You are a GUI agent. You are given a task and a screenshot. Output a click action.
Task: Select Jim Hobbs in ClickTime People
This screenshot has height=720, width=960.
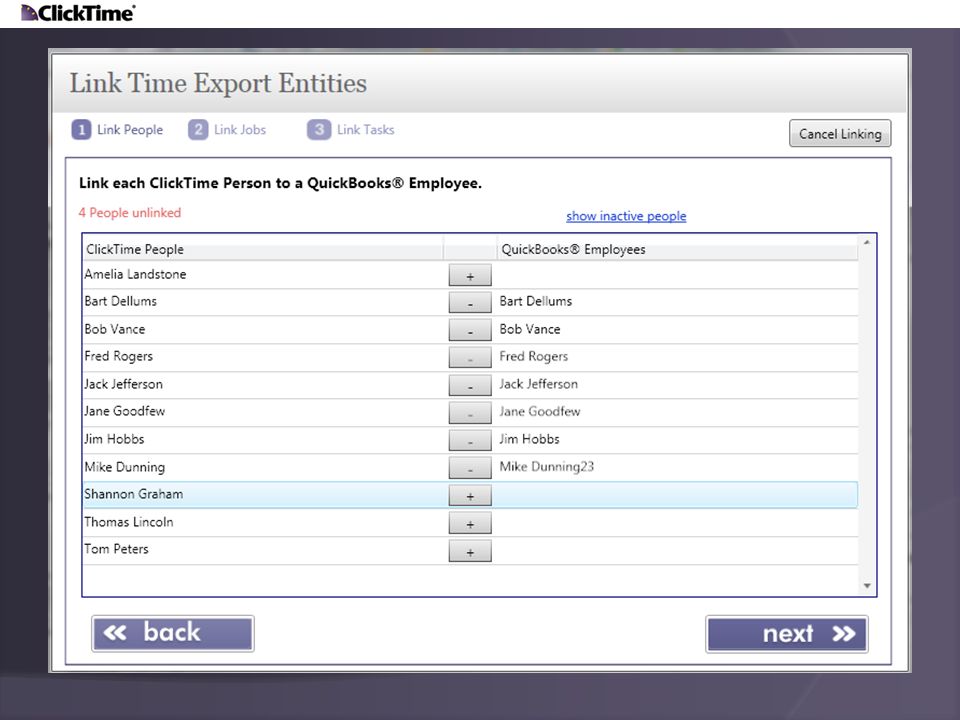tap(114, 439)
